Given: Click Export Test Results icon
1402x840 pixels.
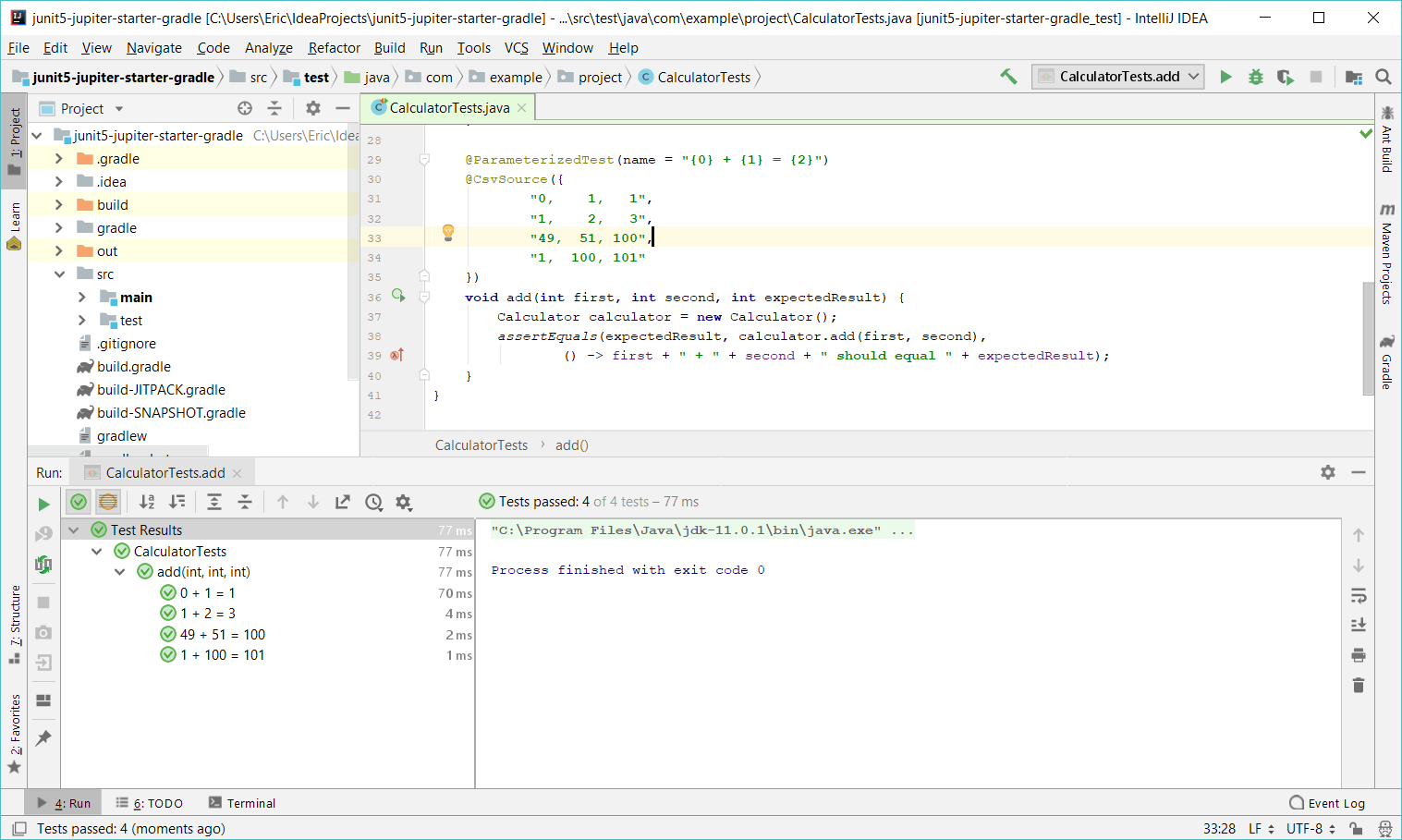Looking at the screenshot, I should (x=343, y=502).
